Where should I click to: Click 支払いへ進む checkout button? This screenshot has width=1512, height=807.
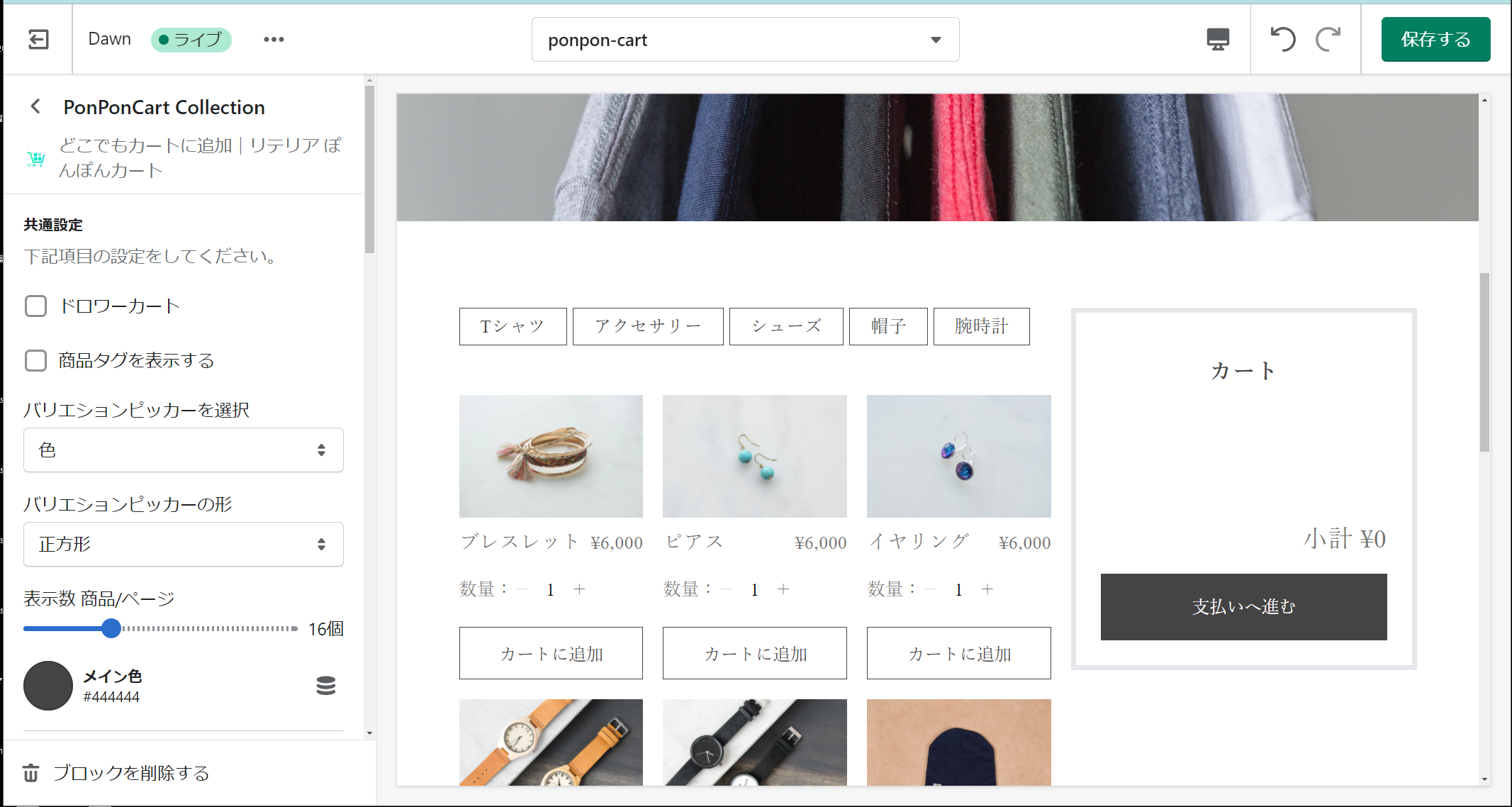tap(1243, 607)
